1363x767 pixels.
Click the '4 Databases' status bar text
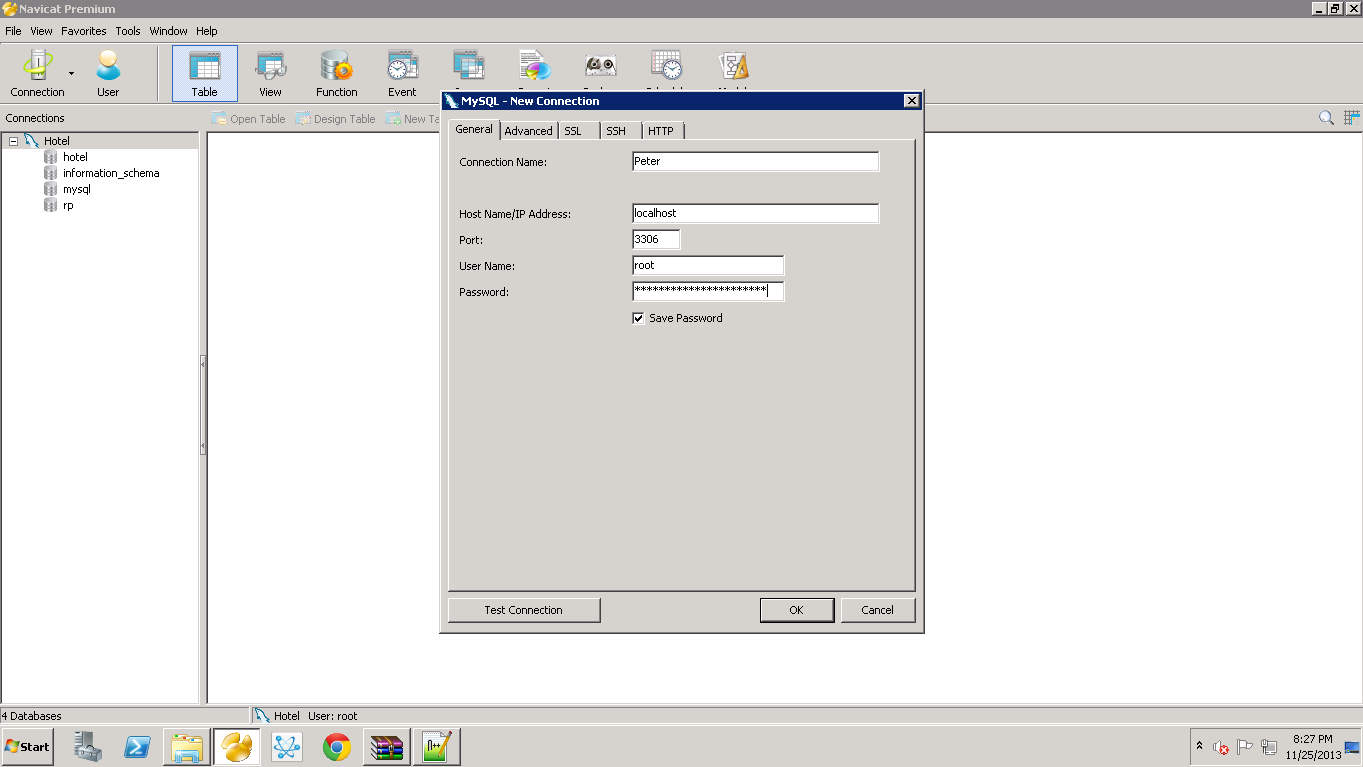pos(32,716)
